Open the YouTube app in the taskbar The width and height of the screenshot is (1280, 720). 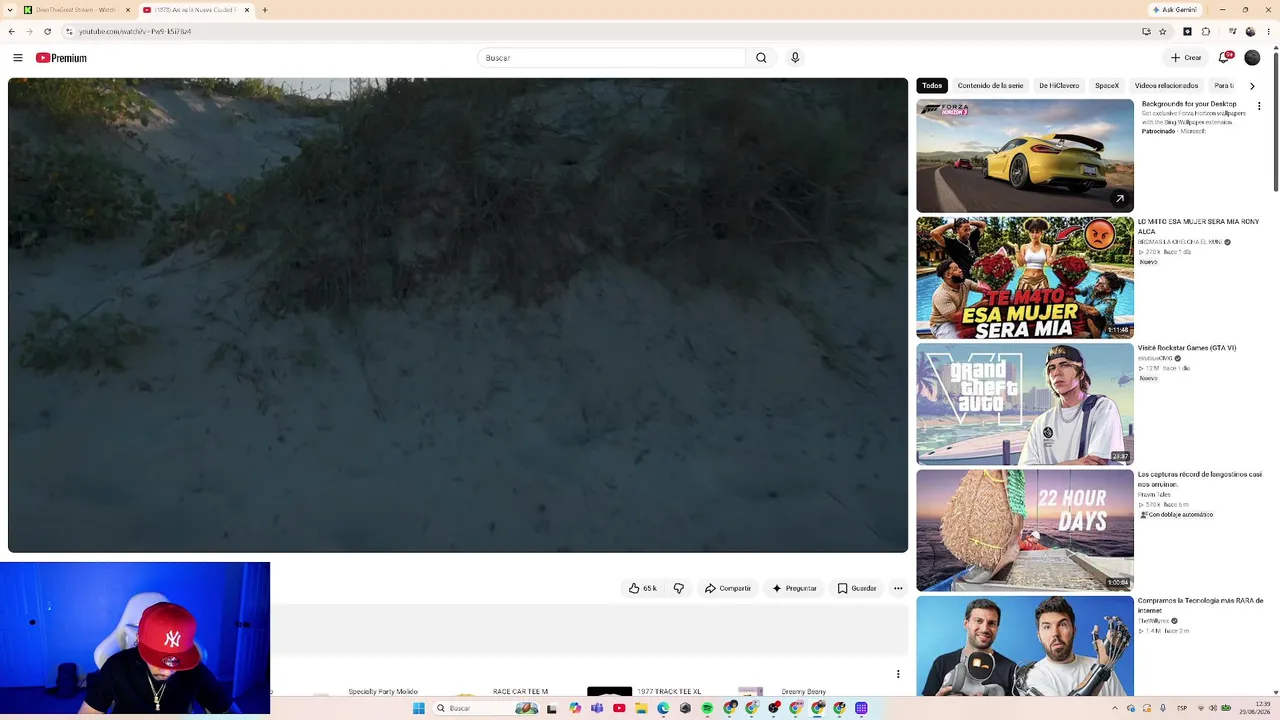click(x=619, y=708)
